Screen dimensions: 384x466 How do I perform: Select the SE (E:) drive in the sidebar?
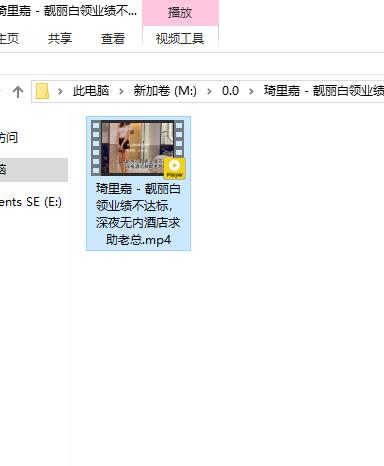coord(31,202)
